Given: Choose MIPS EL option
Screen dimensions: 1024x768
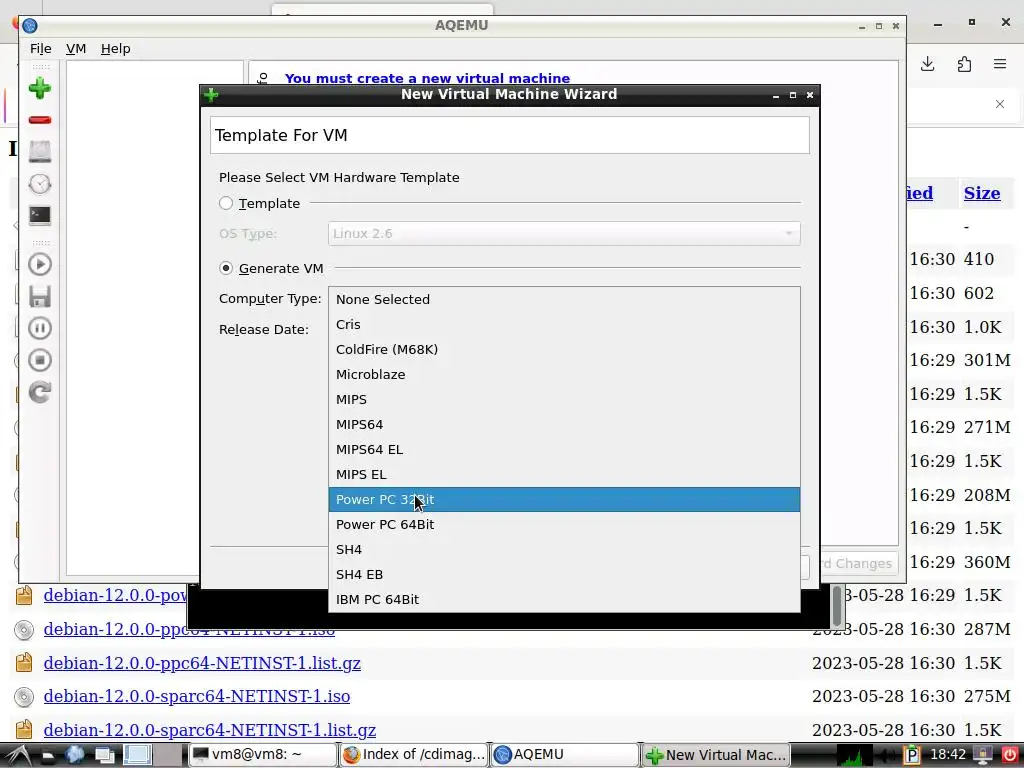Looking at the screenshot, I should click(564, 475).
